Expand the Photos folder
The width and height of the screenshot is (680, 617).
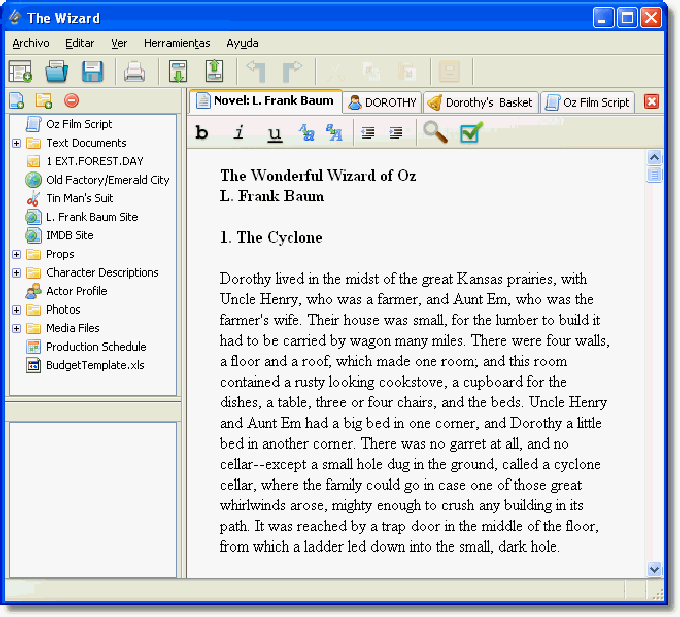coord(16,310)
